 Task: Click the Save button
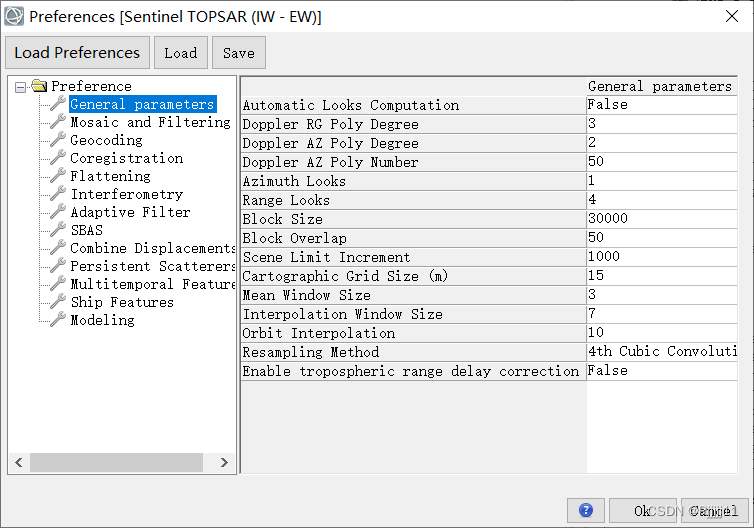pyautogui.click(x=239, y=52)
